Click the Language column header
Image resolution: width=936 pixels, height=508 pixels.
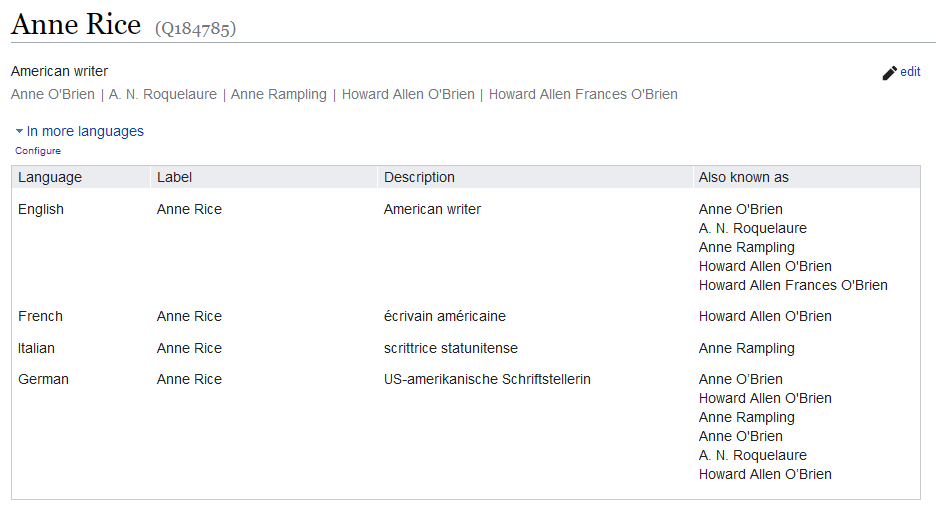click(x=50, y=177)
